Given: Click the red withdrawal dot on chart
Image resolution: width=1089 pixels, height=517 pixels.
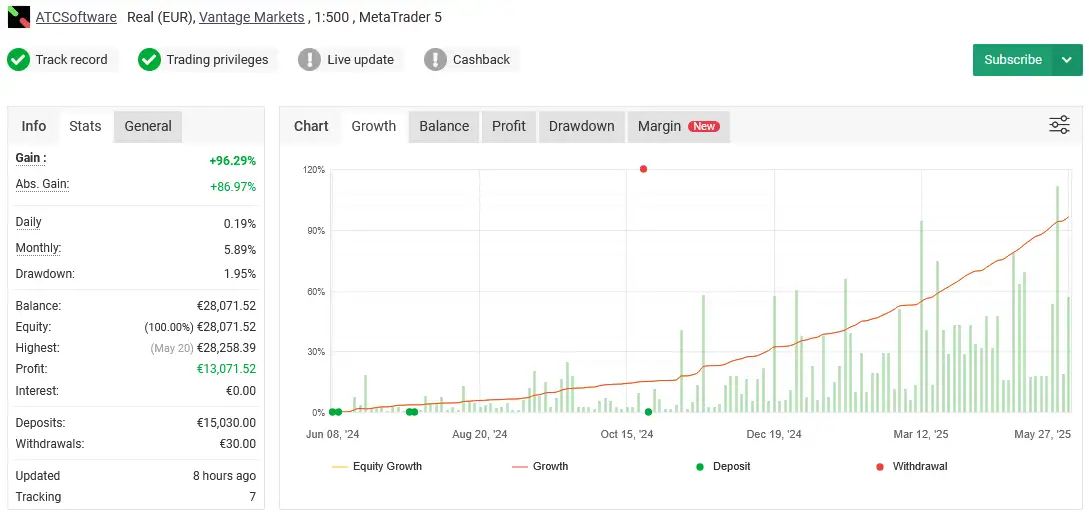Looking at the screenshot, I should [643, 169].
